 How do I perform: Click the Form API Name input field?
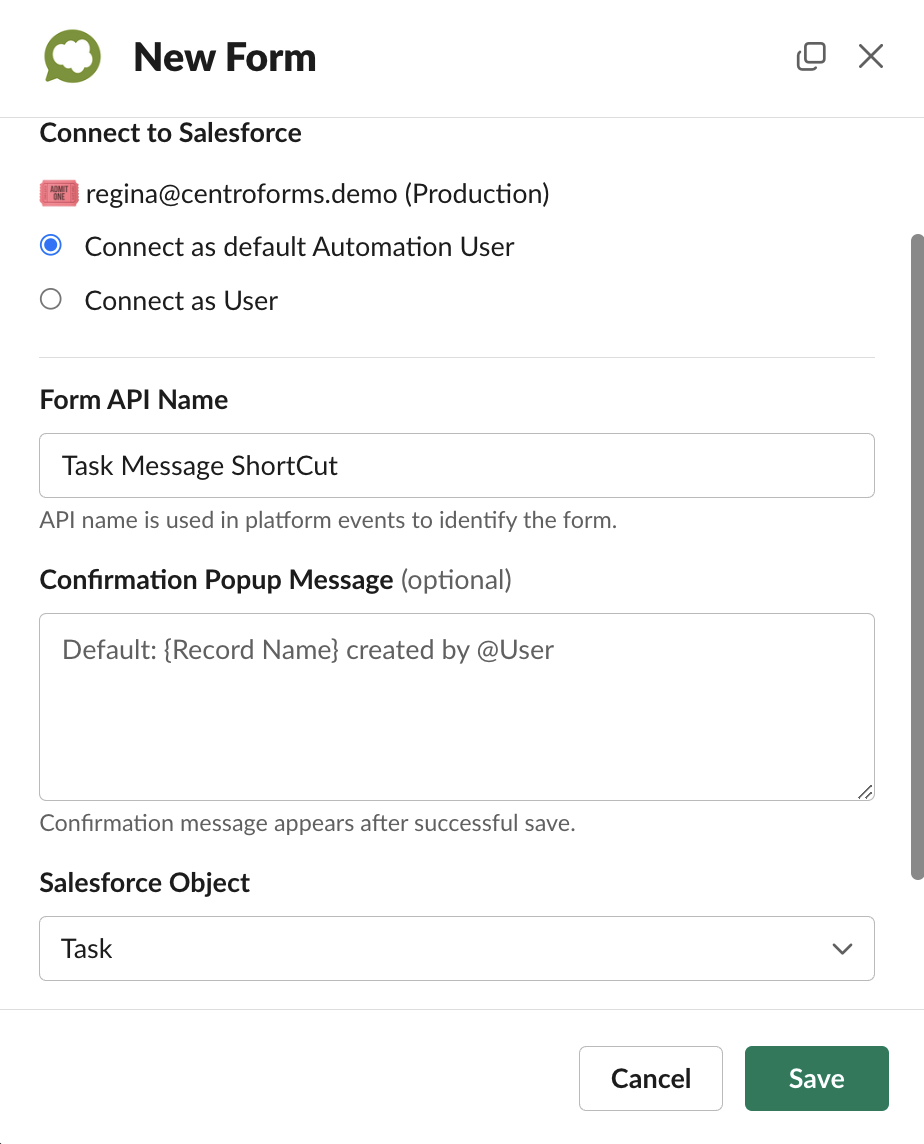click(x=457, y=465)
